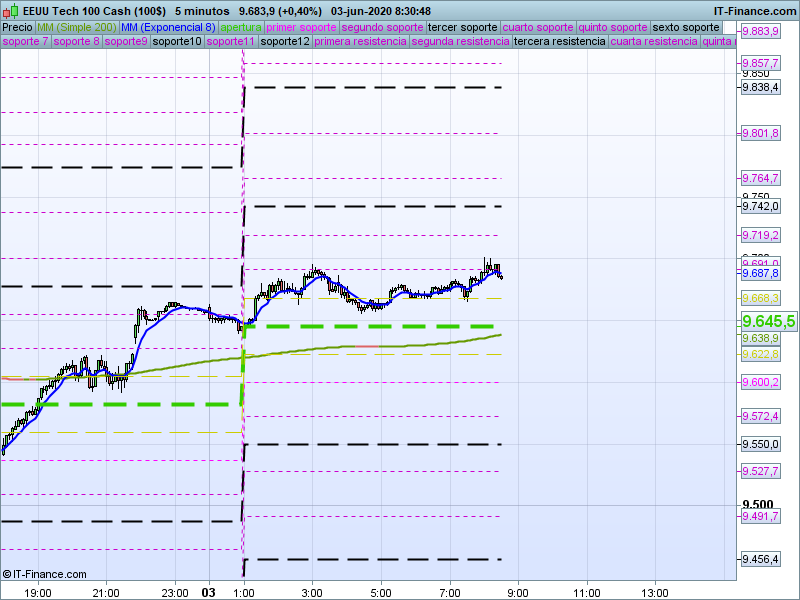Viewport: 800px width, 600px height.
Task: Click the primer soporte label
Action: (302, 27)
